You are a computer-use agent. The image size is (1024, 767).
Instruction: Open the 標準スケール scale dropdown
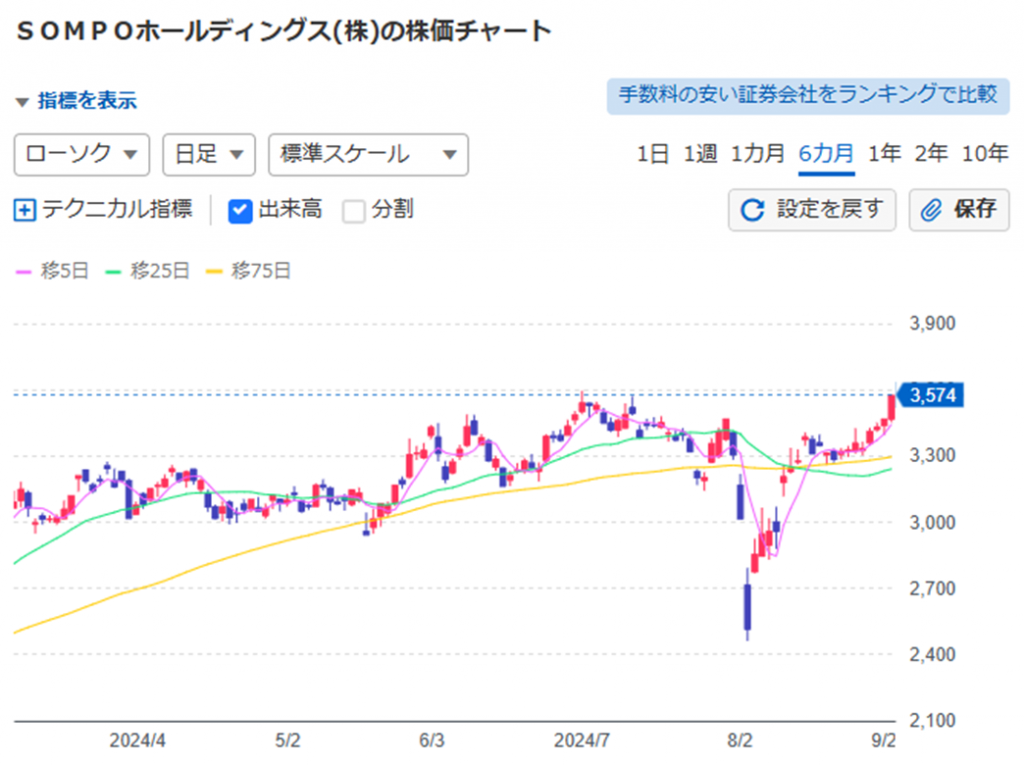coord(367,155)
